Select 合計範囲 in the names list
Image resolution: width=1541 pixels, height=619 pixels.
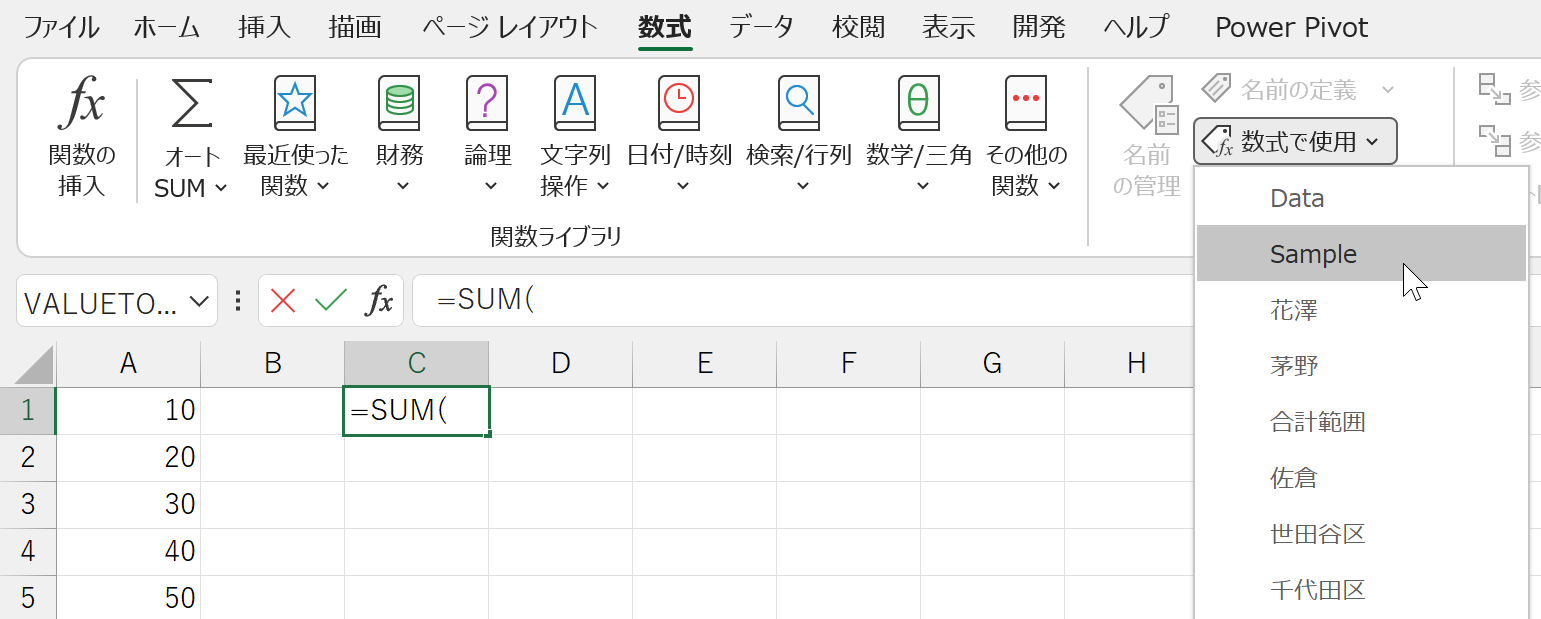point(1317,422)
